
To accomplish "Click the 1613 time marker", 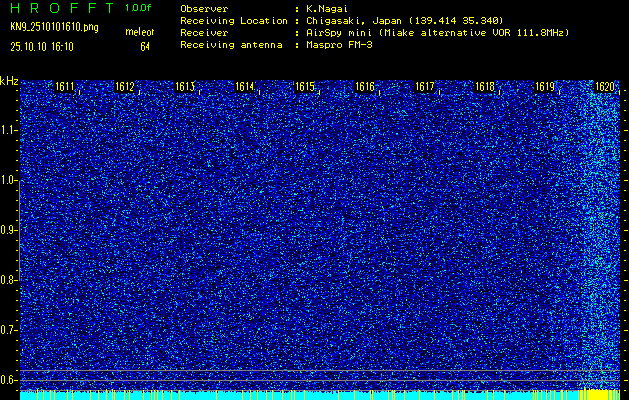I will 185,87.
